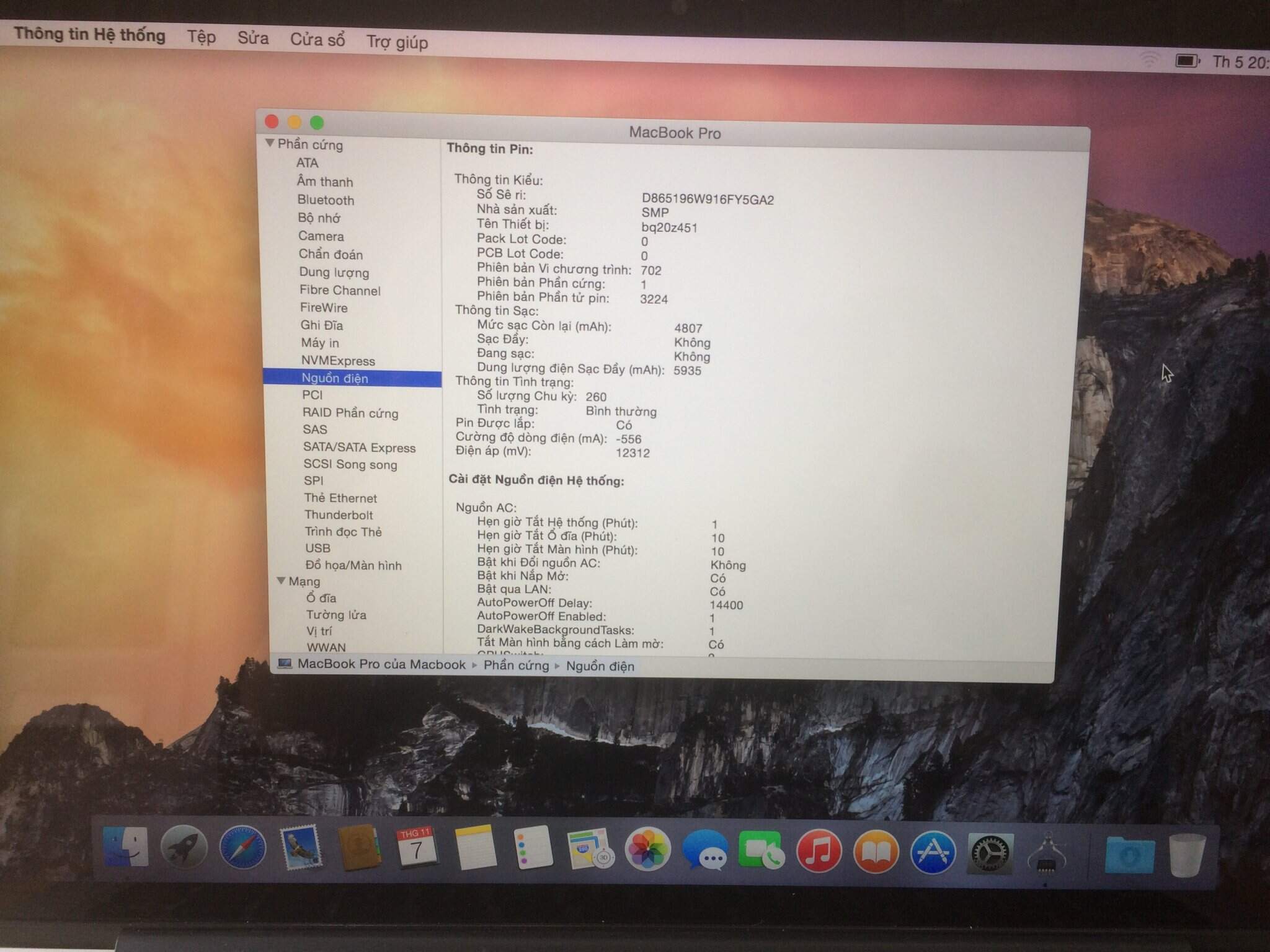Launch iTunes music icon
The height and width of the screenshot is (952, 1270).
coord(819,850)
